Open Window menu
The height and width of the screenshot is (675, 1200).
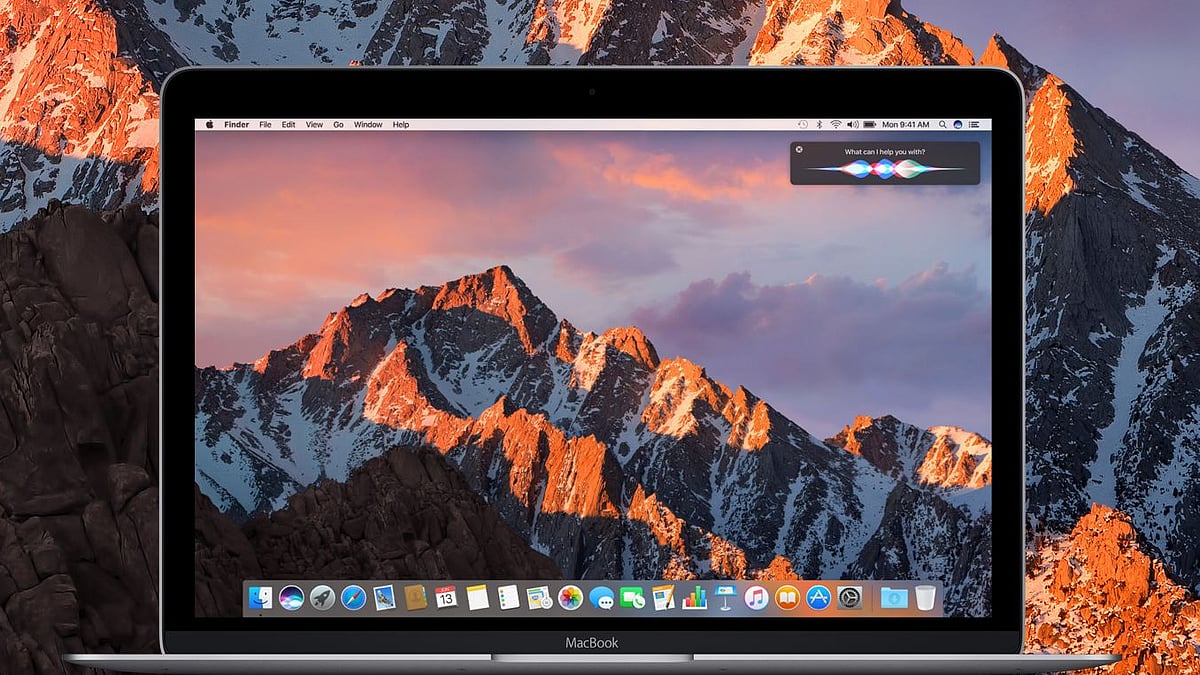pyautogui.click(x=368, y=124)
